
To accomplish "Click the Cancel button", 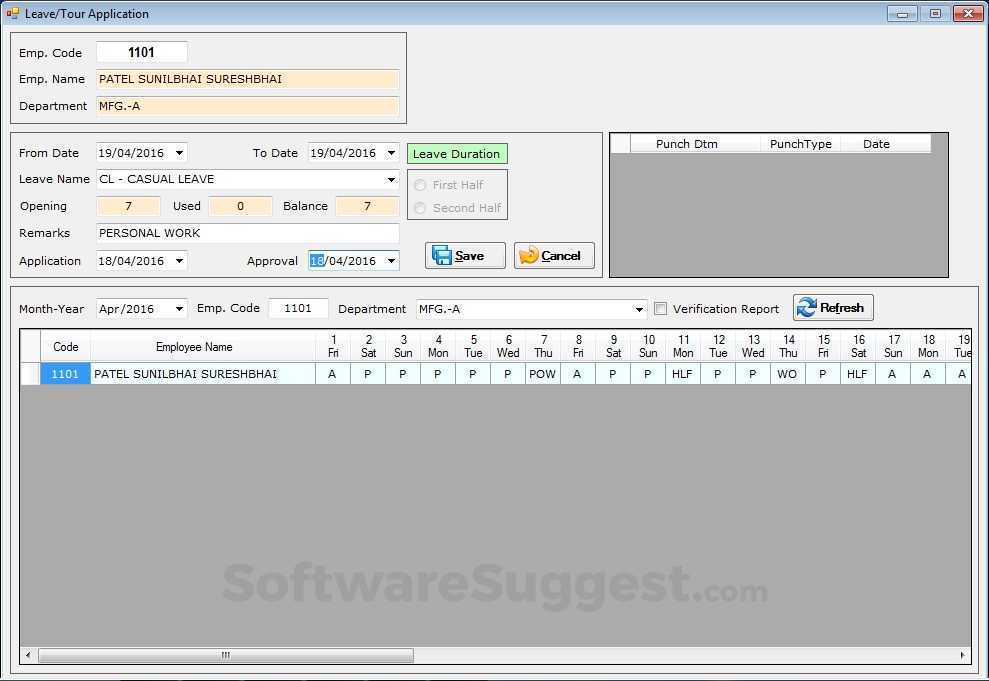I will click(x=553, y=255).
